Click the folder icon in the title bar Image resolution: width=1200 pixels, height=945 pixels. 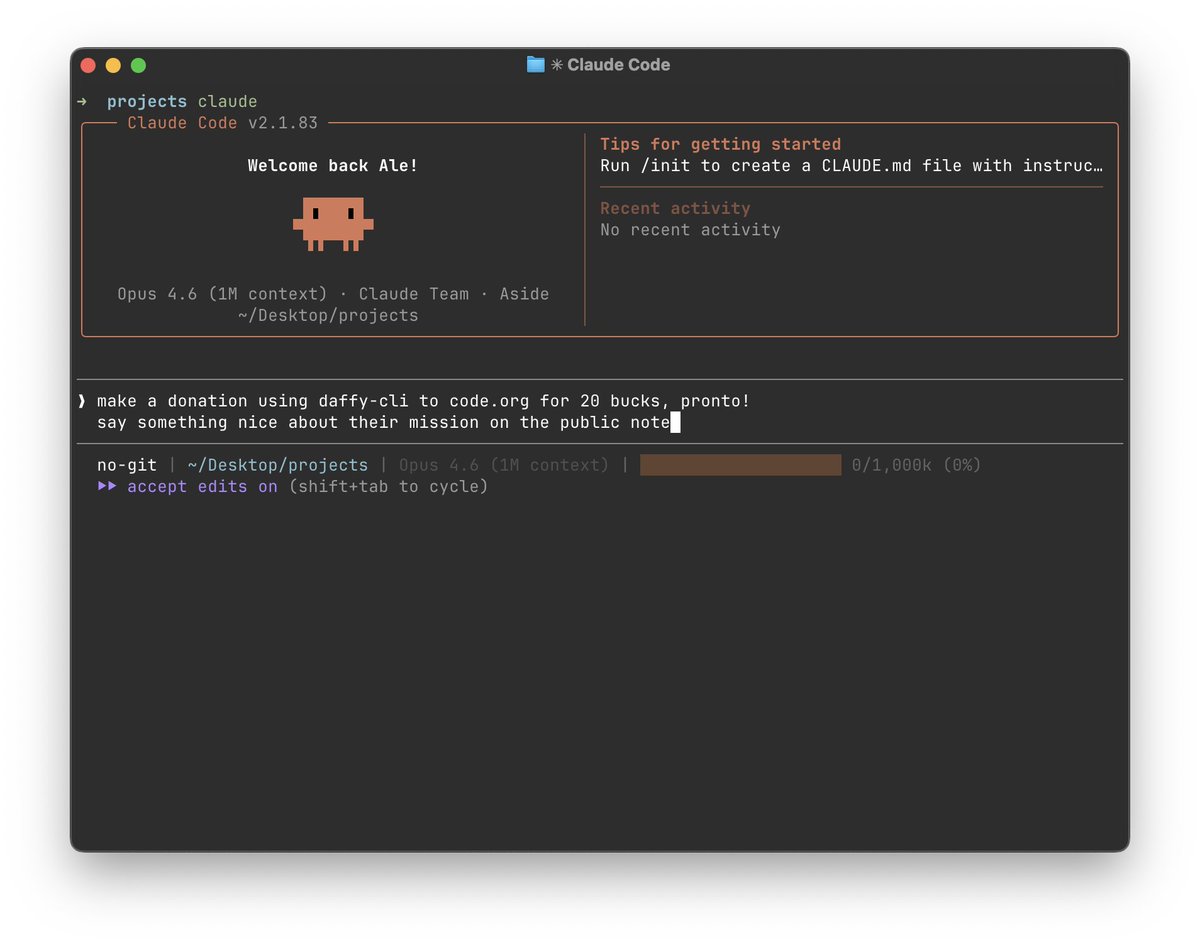click(536, 65)
